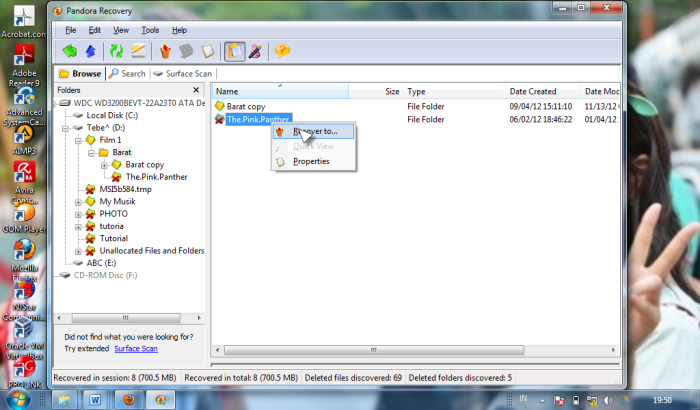Image resolution: width=700 pixels, height=410 pixels.
Task: Switch to the Browse tab
Action: coord(80,74)
